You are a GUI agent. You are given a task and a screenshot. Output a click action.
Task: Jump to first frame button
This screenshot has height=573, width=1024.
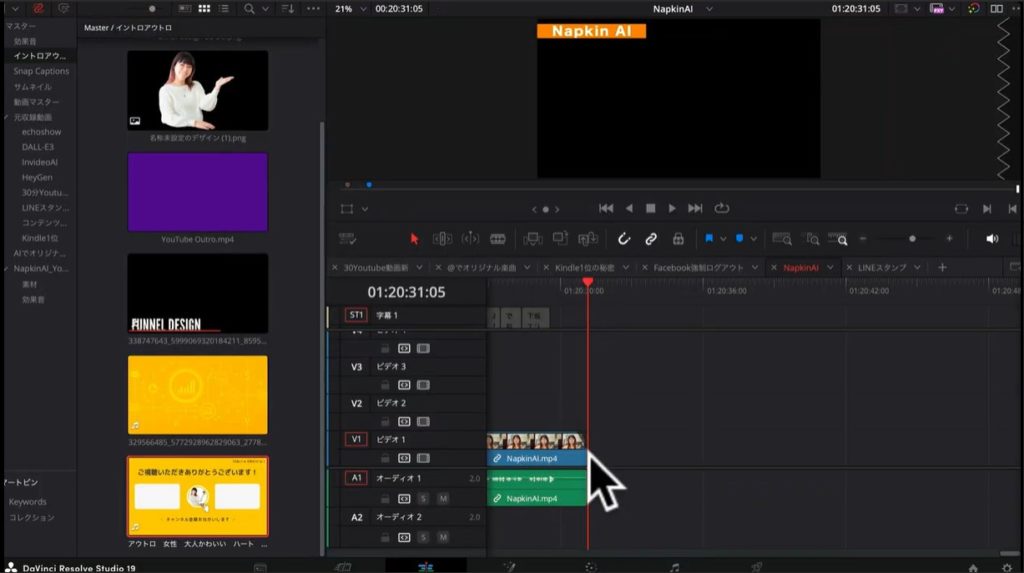point(606,208)
